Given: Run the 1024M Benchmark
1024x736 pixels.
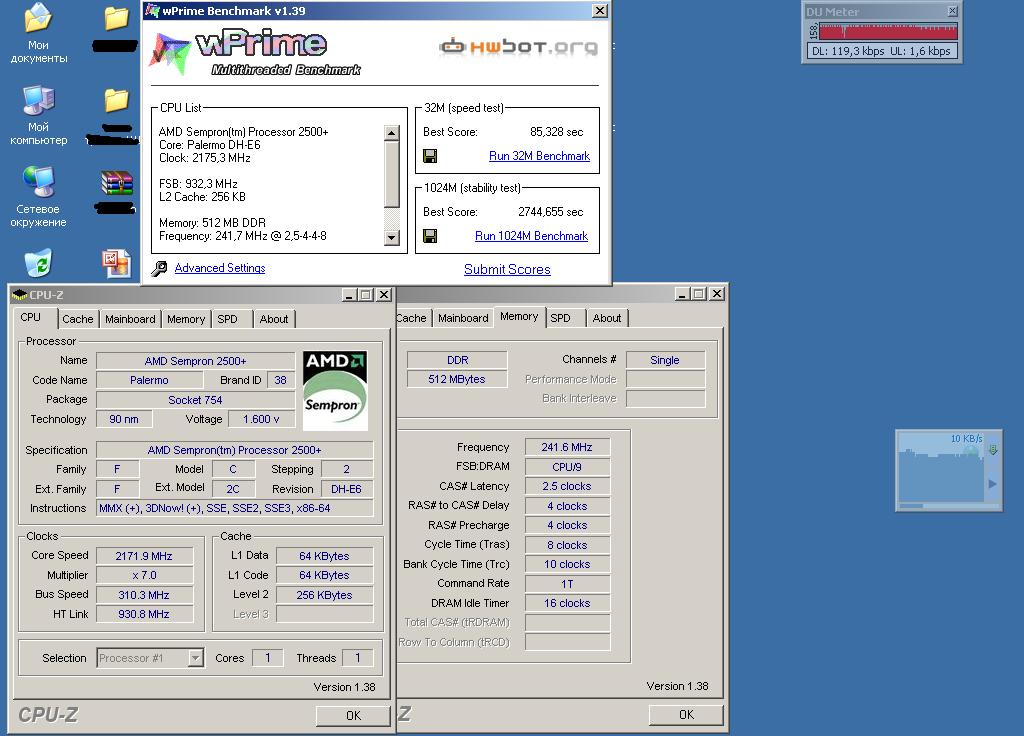Looking at the screenshot, I should 532,236.
